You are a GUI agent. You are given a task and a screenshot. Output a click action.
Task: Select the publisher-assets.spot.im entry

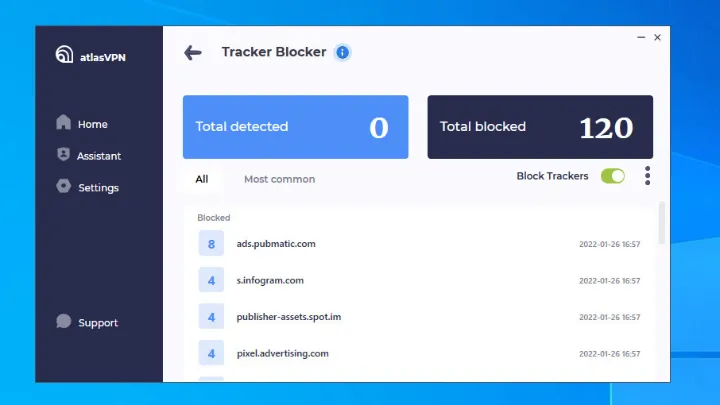[x=419, y=317]
